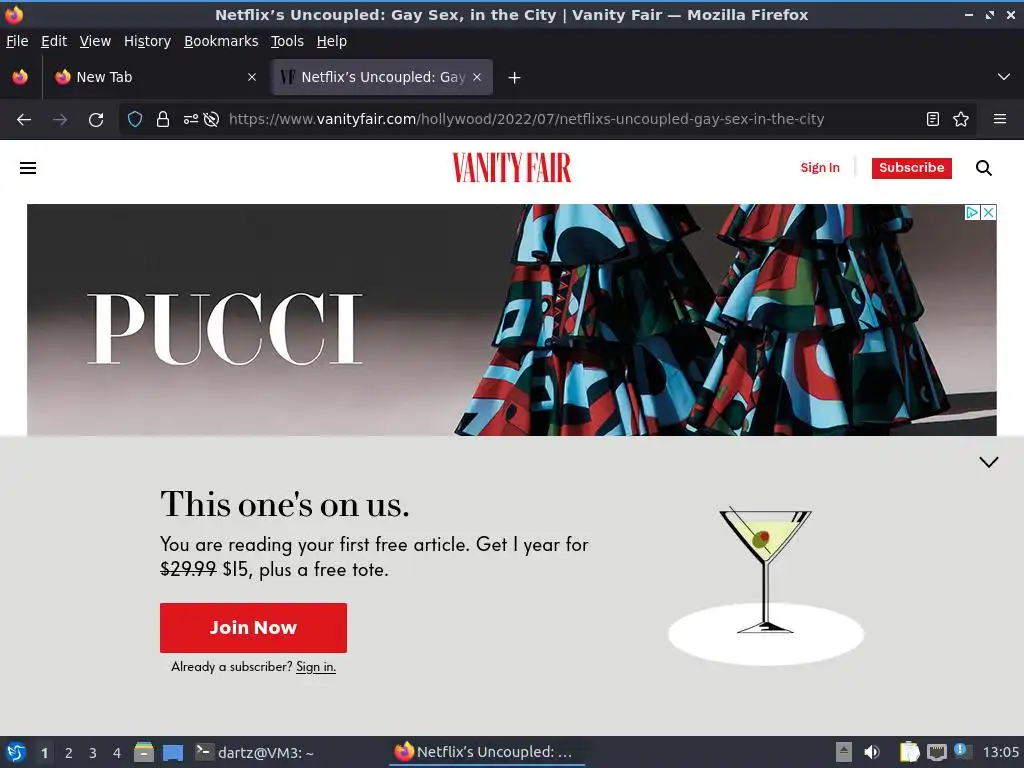Click the Vanity Fair logo
The height and width of the screenshot is (768, 1024).
(512, 168)
